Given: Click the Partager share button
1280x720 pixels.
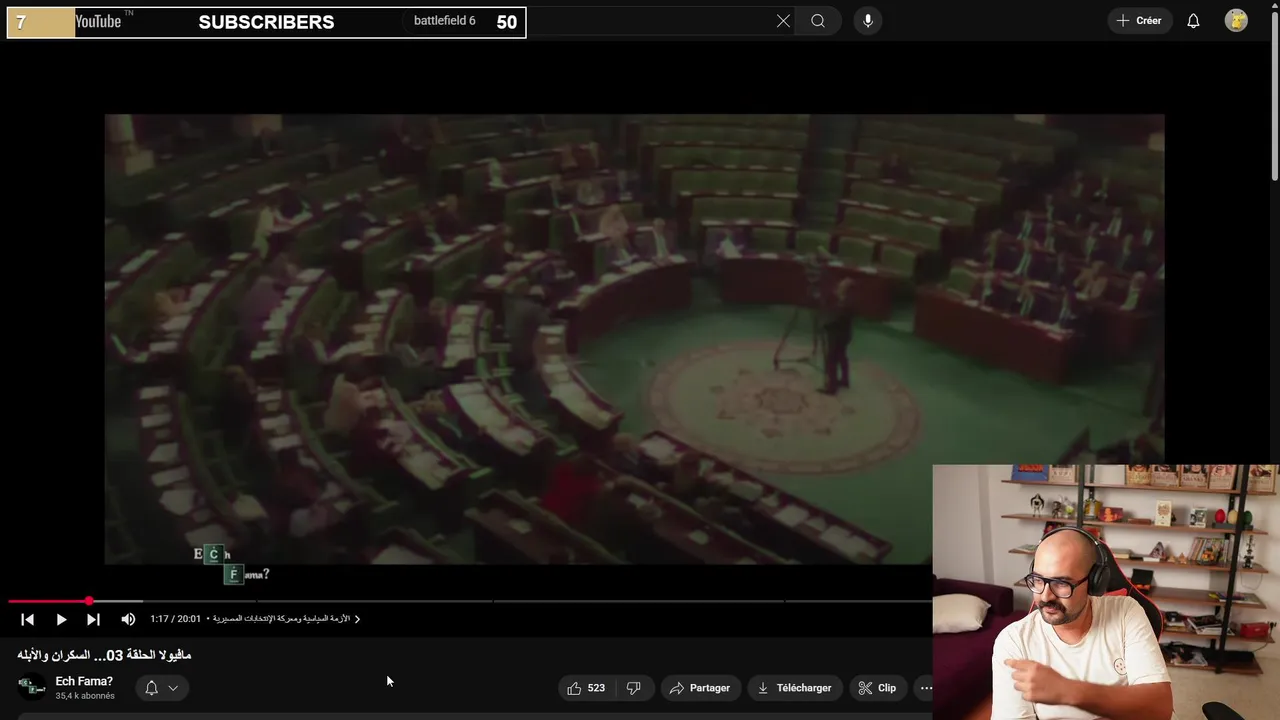Looking at the screenshot, I should click(x=700, y=688).
